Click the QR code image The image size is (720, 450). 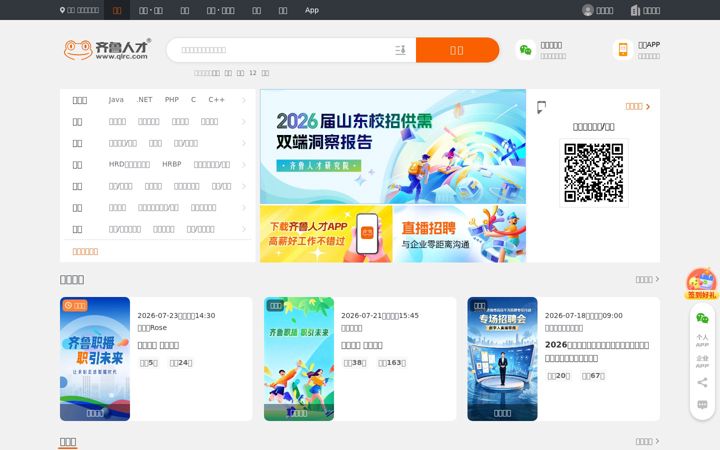(594, 173)
